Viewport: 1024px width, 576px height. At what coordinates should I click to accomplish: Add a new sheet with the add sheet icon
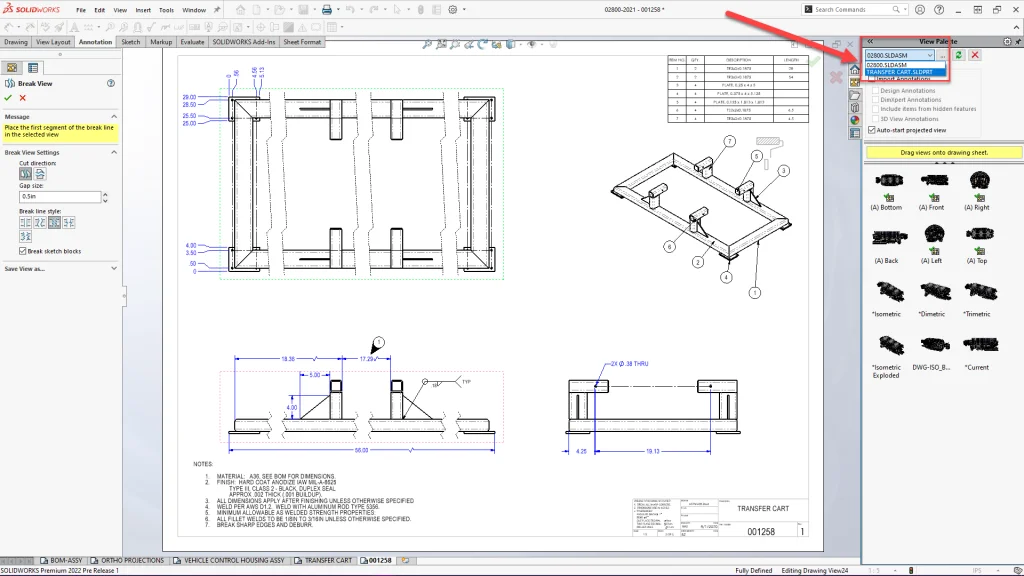click(405, 560)
